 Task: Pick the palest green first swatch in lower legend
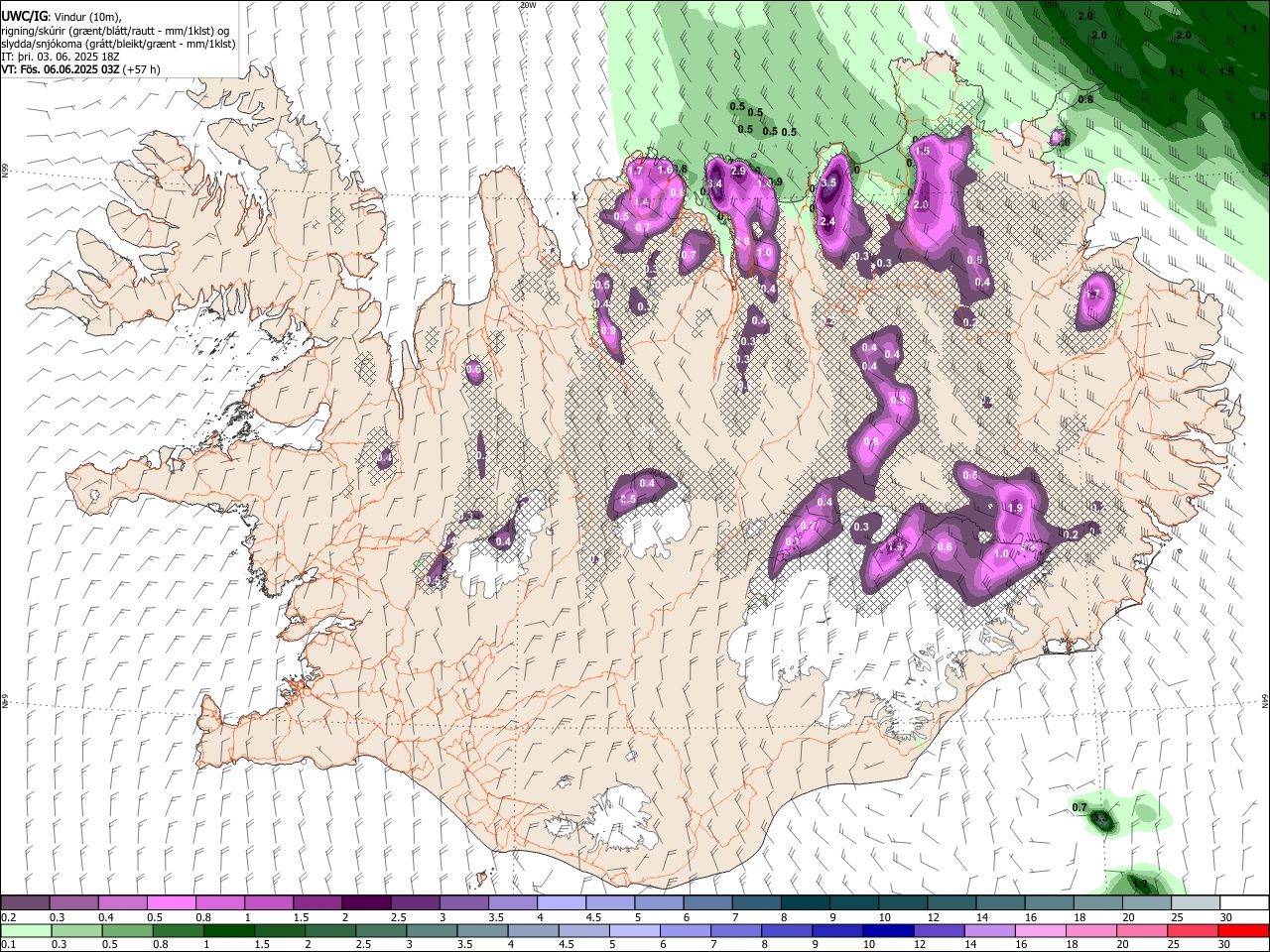[25, 931]
